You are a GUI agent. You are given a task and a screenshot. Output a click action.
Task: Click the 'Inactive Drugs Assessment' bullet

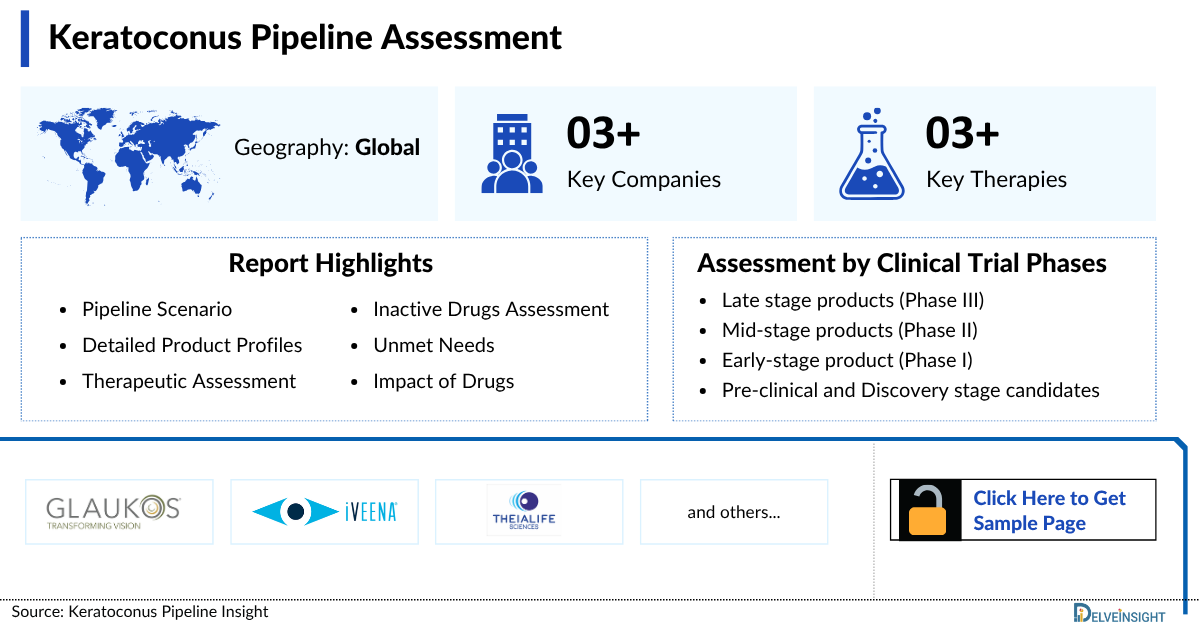pyautogui.click(x=491, y=310)
